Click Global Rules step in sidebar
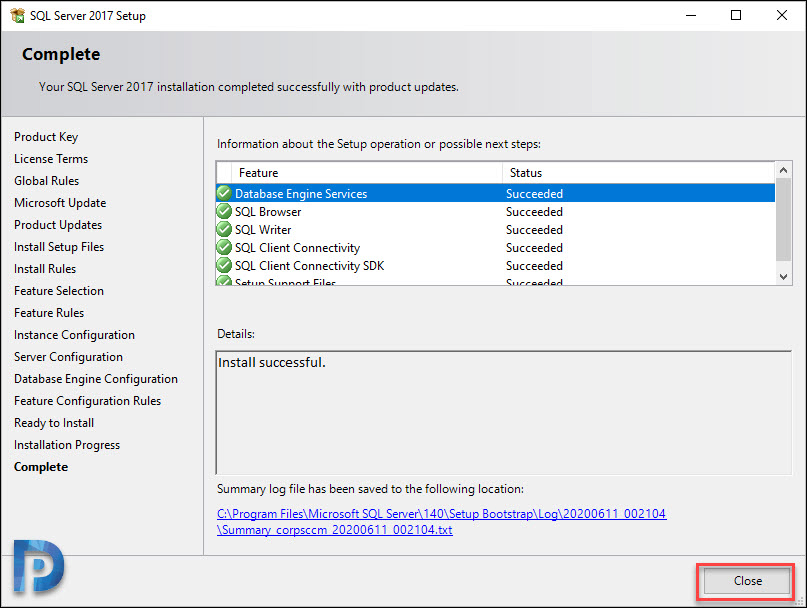 (46, 181)
